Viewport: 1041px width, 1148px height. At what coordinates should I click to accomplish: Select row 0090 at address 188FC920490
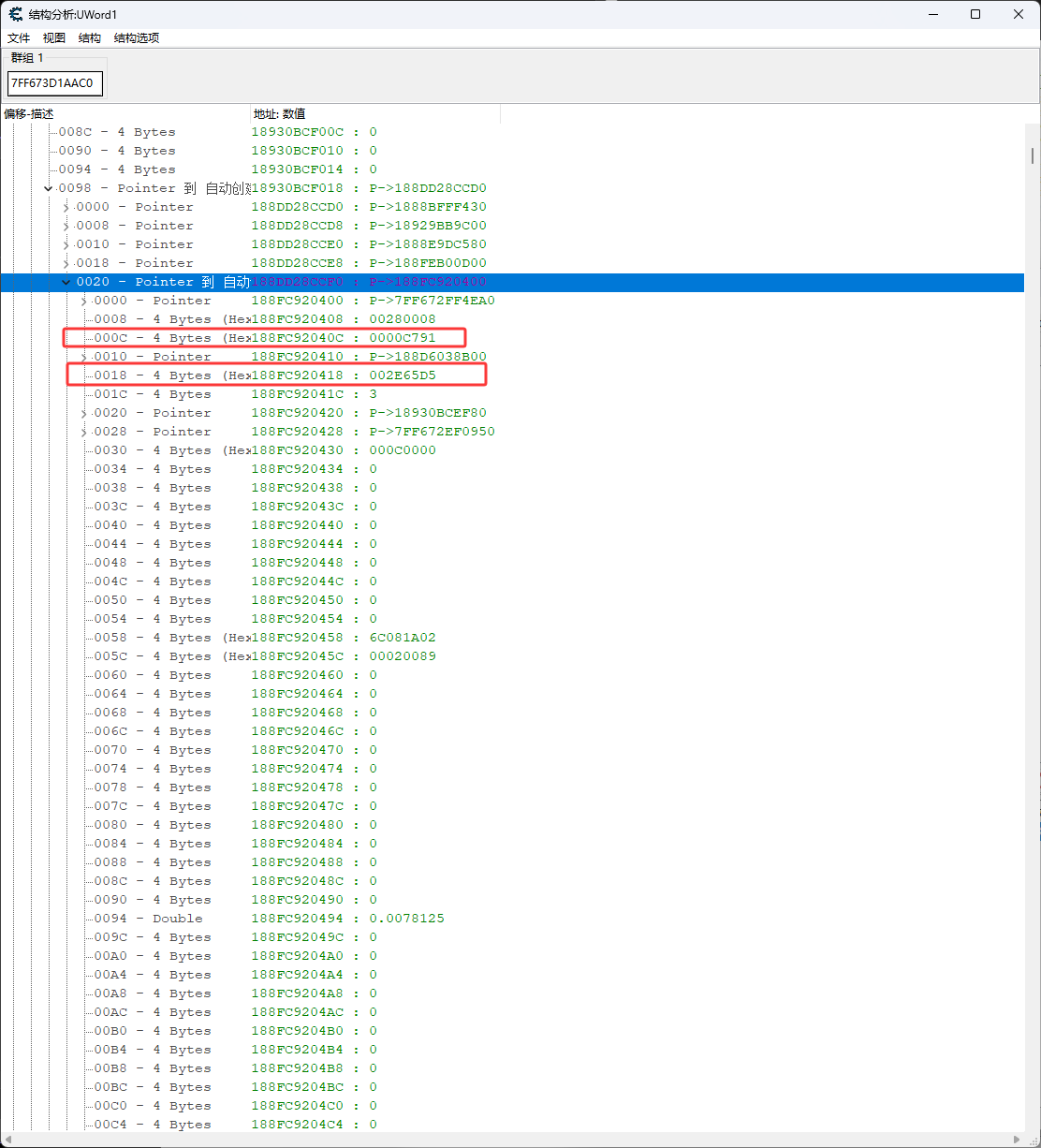tap(512, 900)
